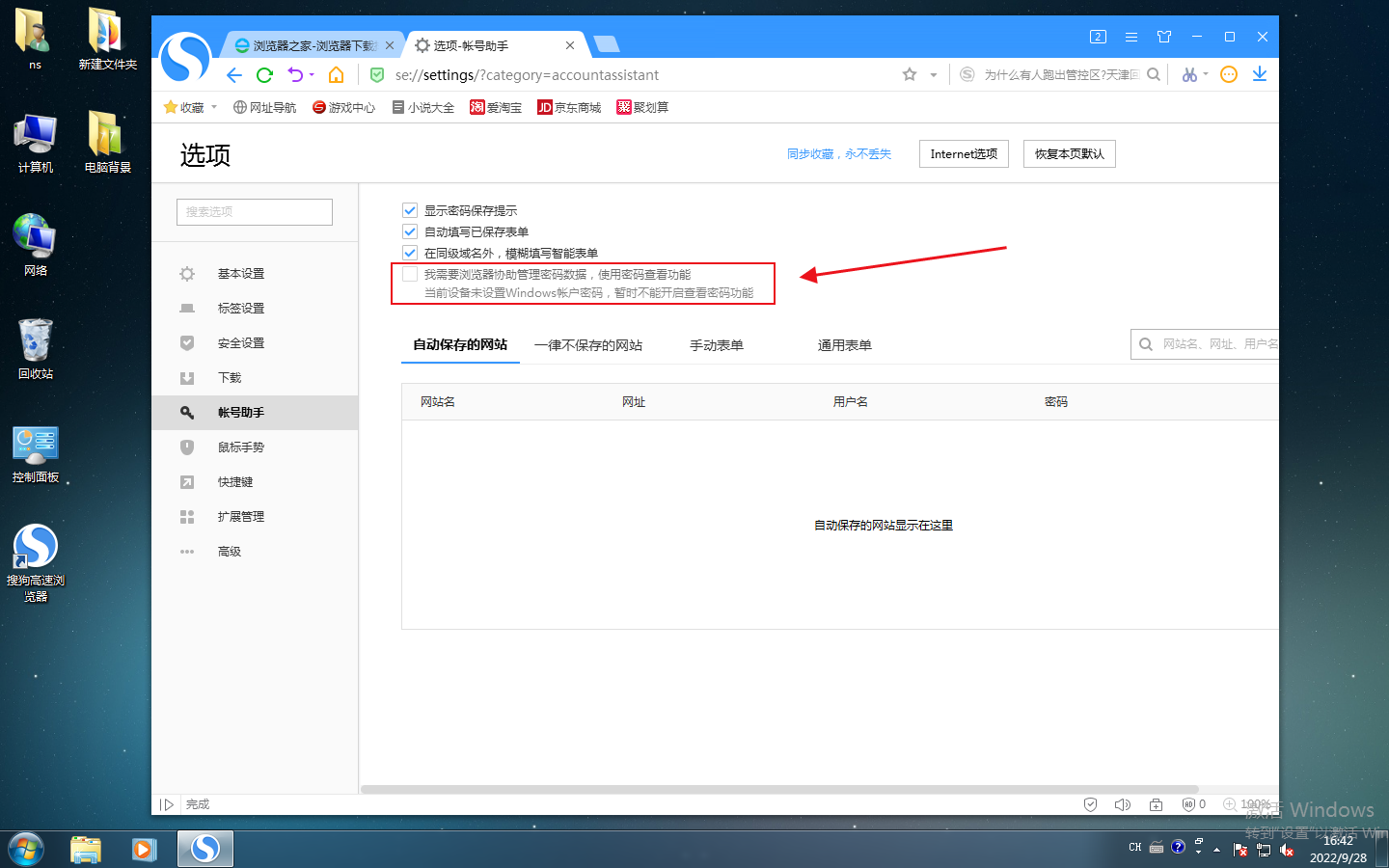Open the extensions ellipsis icon
Viewport: 1389px width, 868px height.
pyautogui.click(x=1229, y=74)
